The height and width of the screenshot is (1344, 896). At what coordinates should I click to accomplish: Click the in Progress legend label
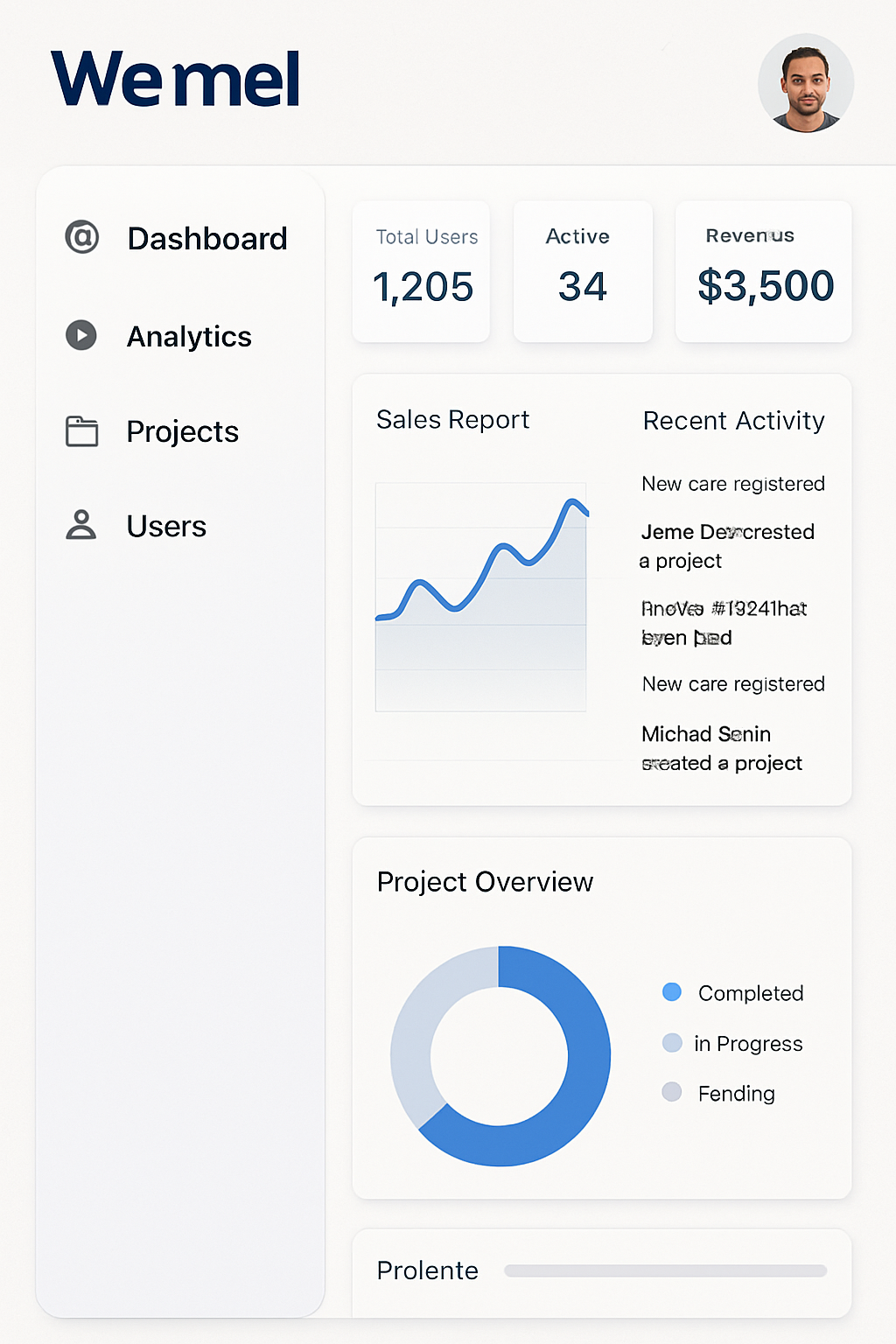(748, 1044)
